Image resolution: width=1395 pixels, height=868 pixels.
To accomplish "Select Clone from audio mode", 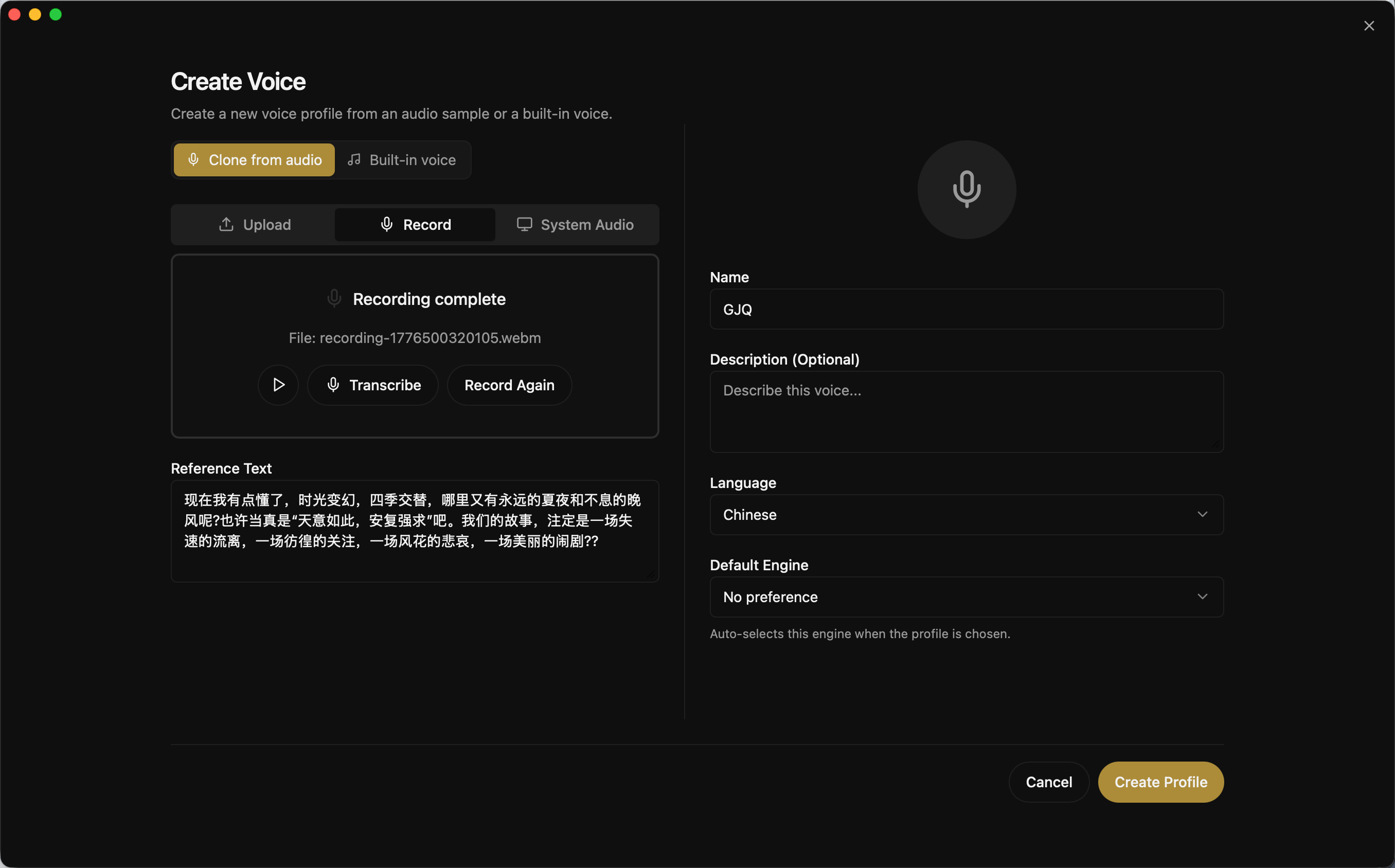I will coord(254,159).
